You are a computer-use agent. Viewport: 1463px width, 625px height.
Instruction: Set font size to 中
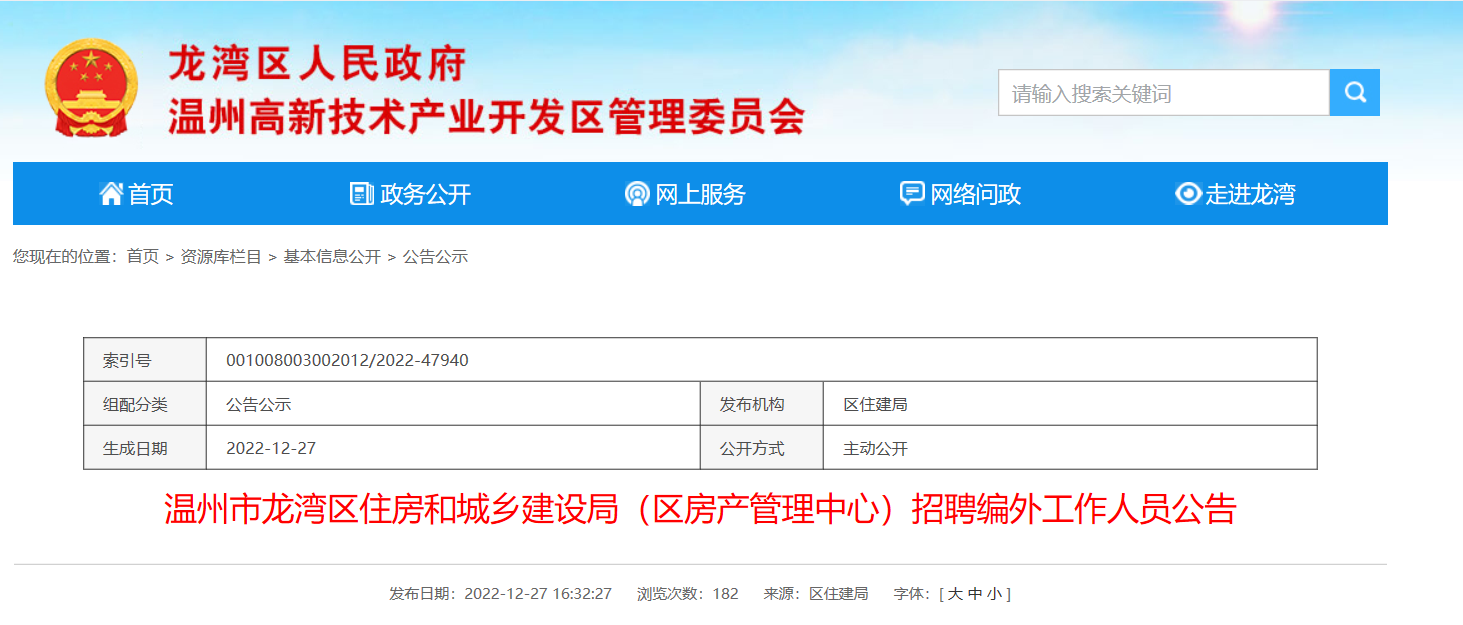coord(975,594)
